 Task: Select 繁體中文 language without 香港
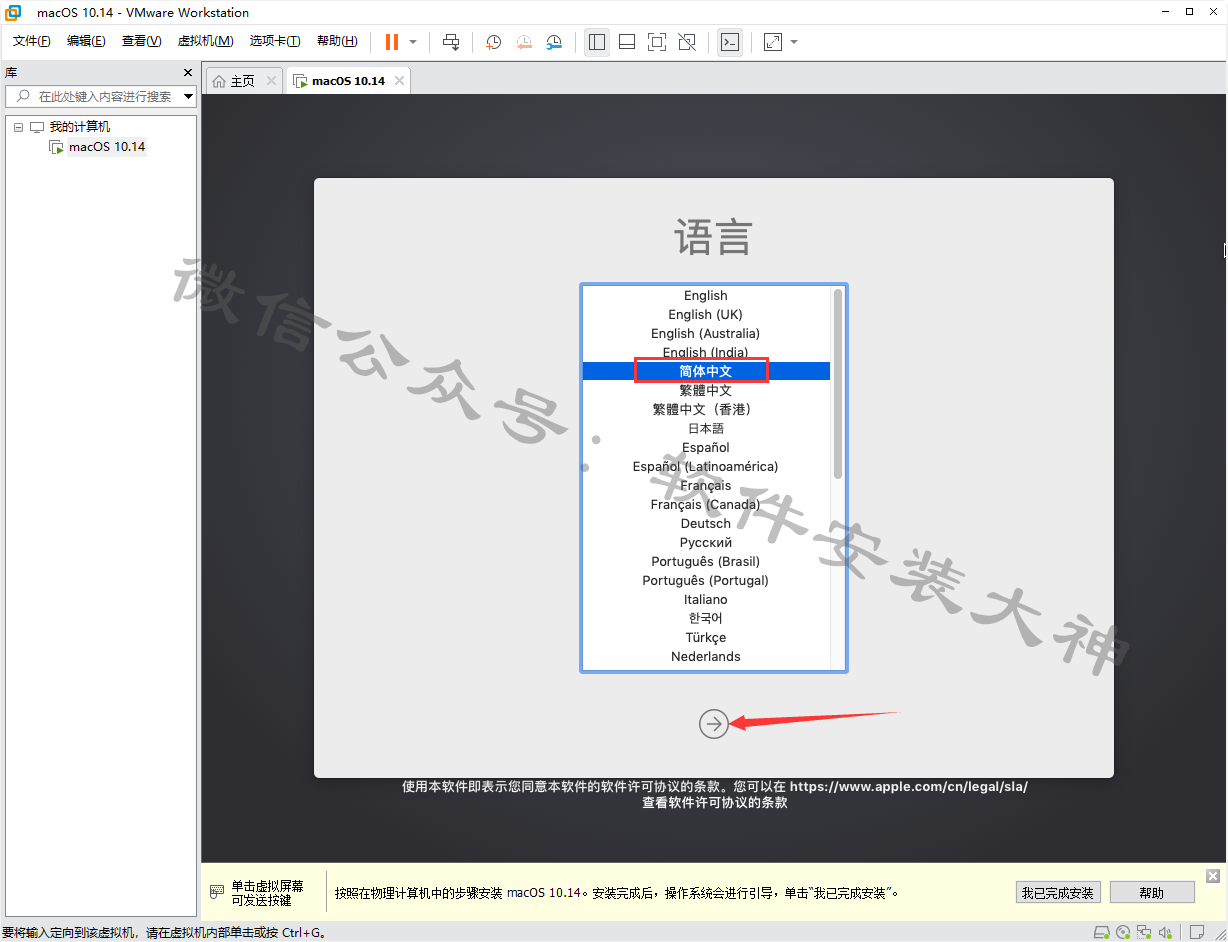tap(706, 390)
